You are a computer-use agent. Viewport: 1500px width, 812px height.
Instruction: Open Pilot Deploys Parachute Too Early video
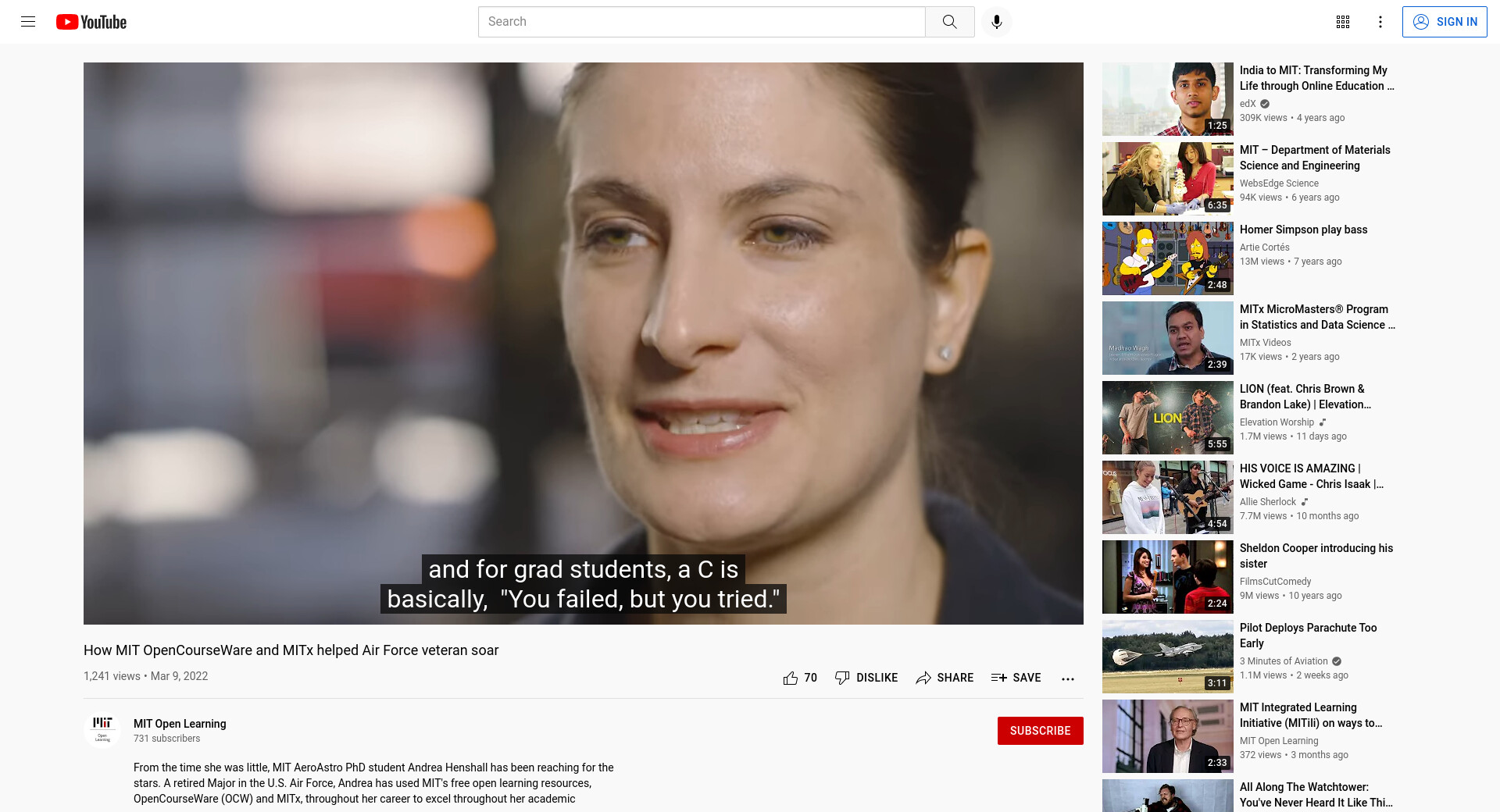tap(1308, 636)
